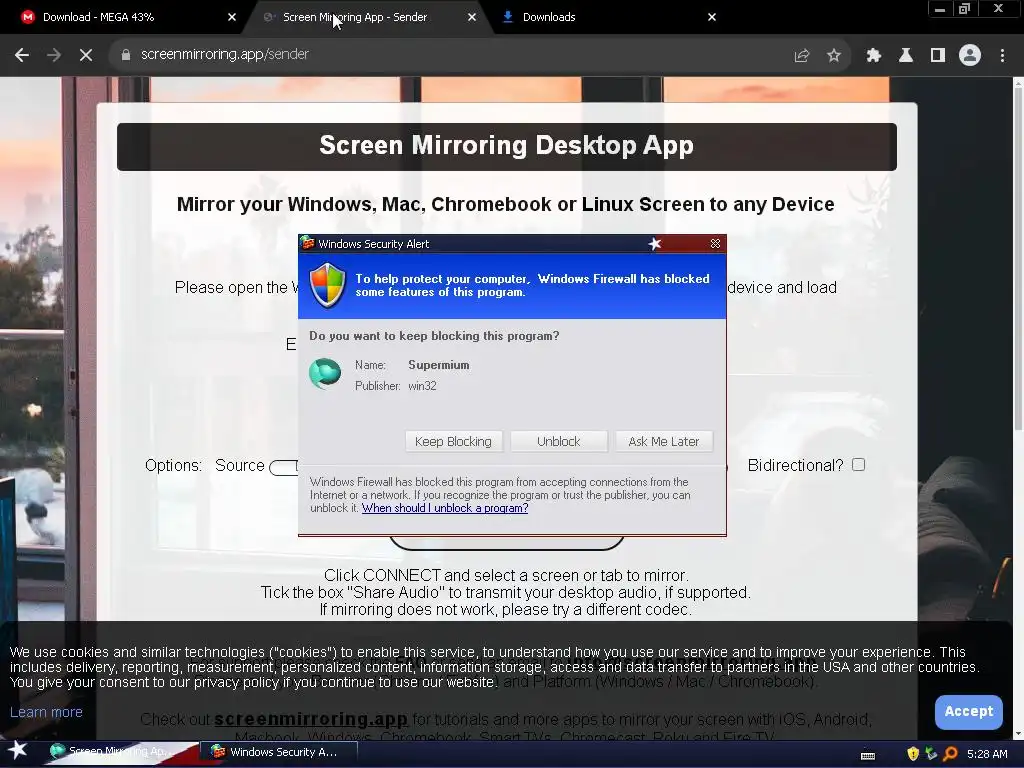Click the download icon on Downloads tab
This screenshot has height=768, width=1024.
507,17
